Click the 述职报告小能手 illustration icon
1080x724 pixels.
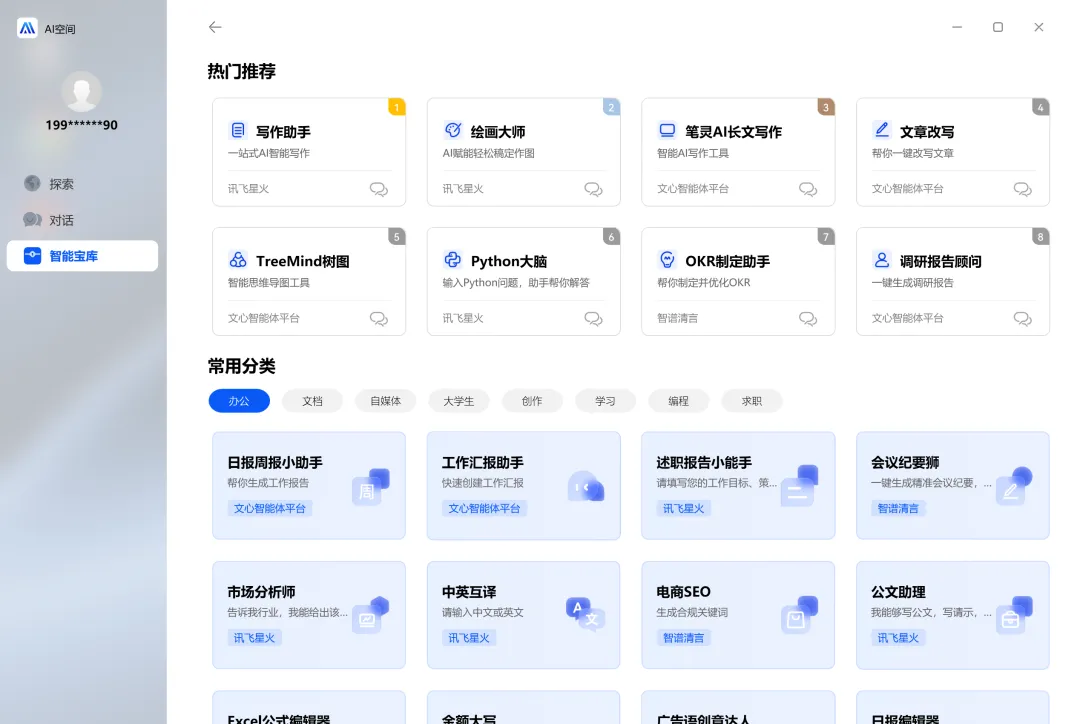[800, 486]
